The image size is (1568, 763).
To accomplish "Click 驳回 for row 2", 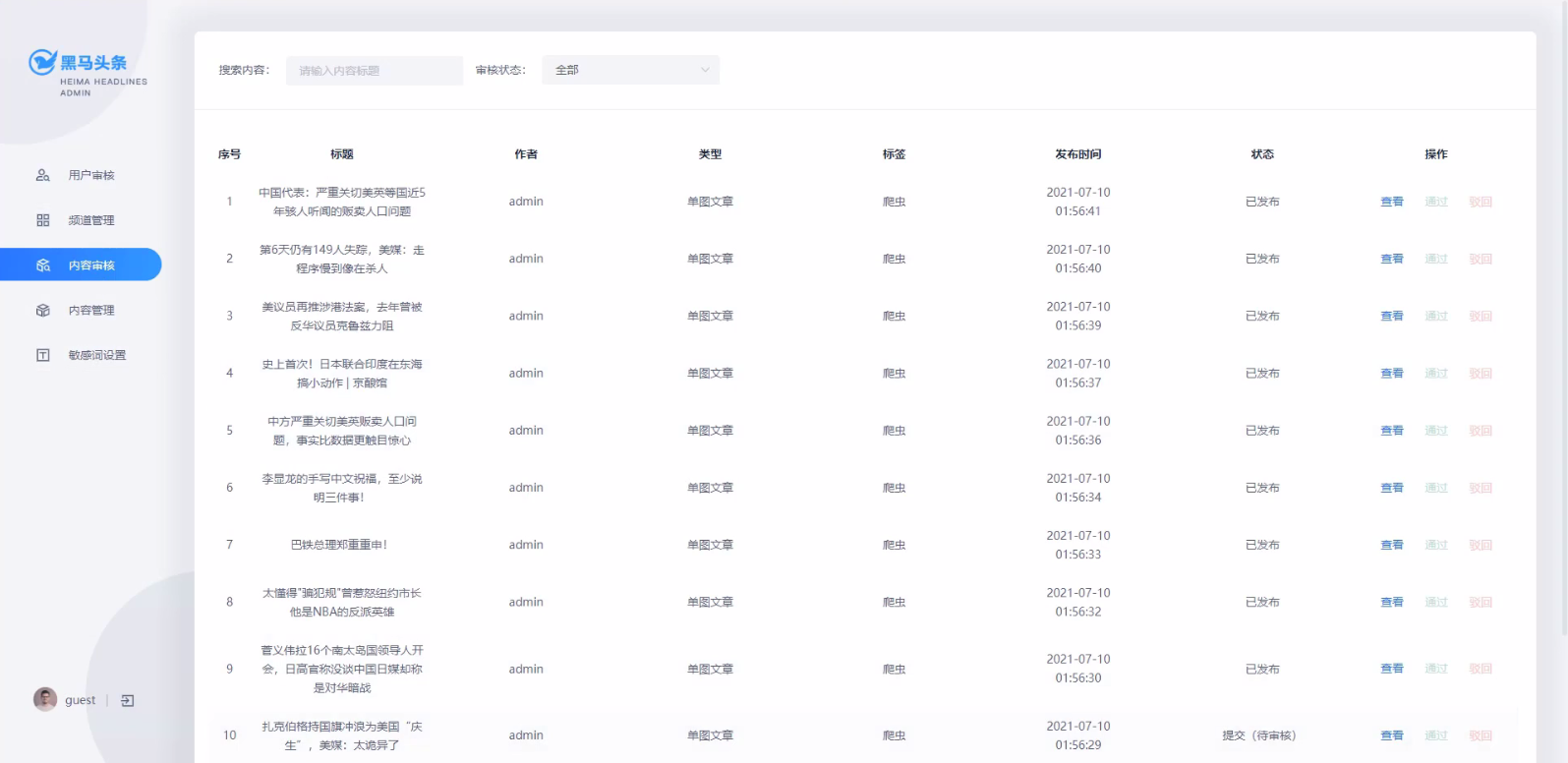I will (x=1481, y=259).
